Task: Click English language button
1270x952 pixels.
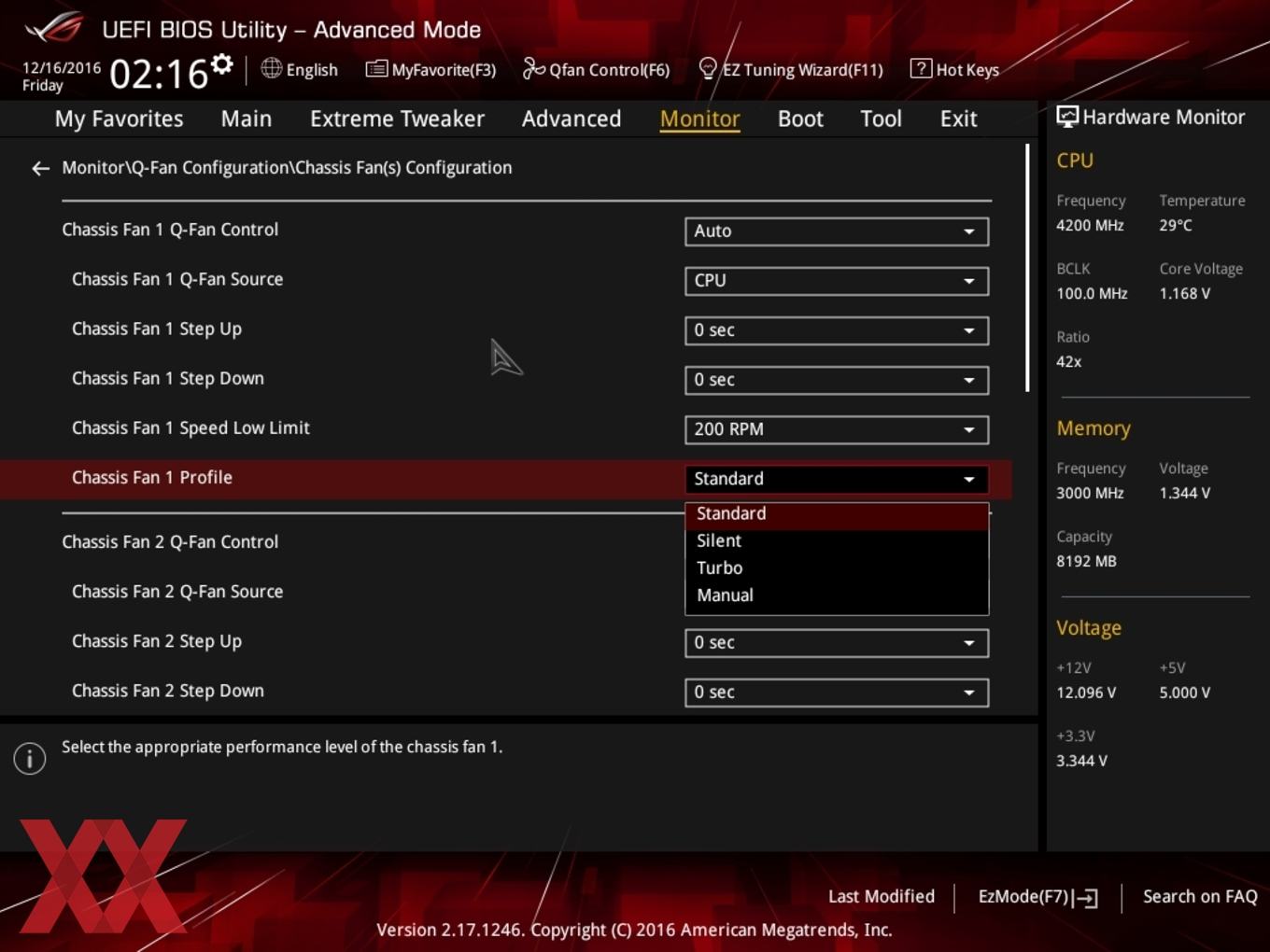Action: coord(300,69)
